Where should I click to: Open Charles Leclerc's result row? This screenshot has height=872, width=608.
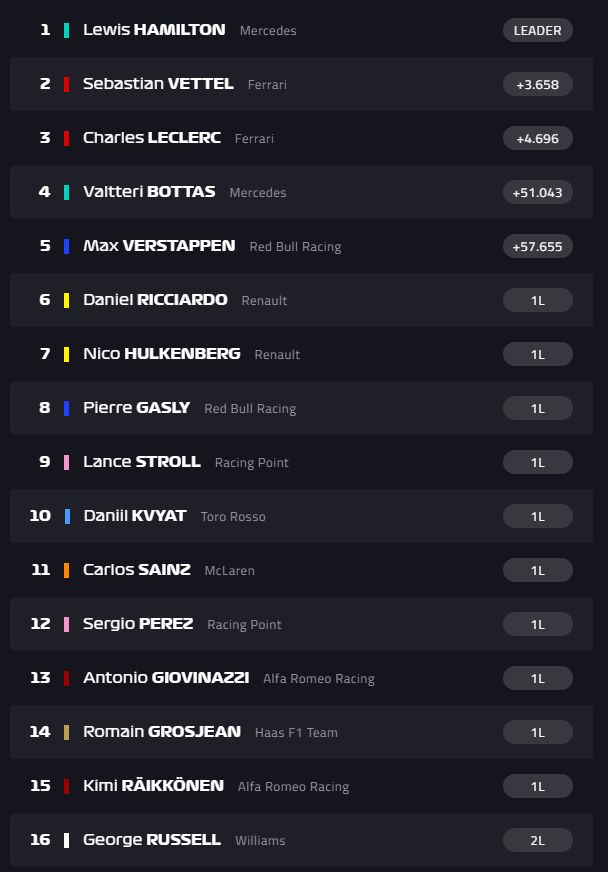[x=300, y=138]
